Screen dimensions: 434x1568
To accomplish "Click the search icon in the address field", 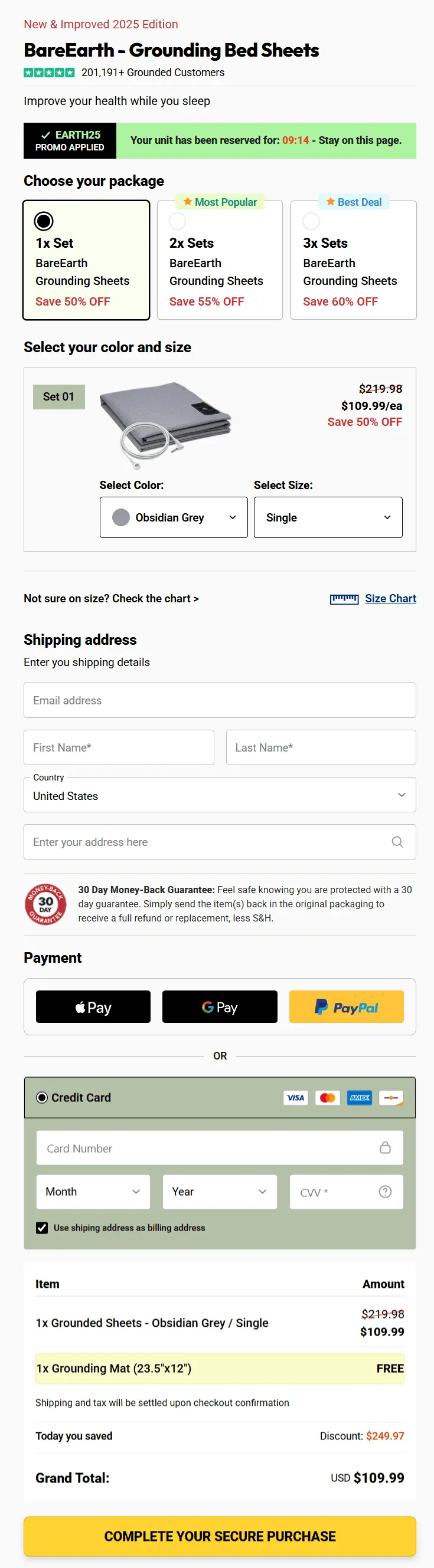I will (397, 842).
